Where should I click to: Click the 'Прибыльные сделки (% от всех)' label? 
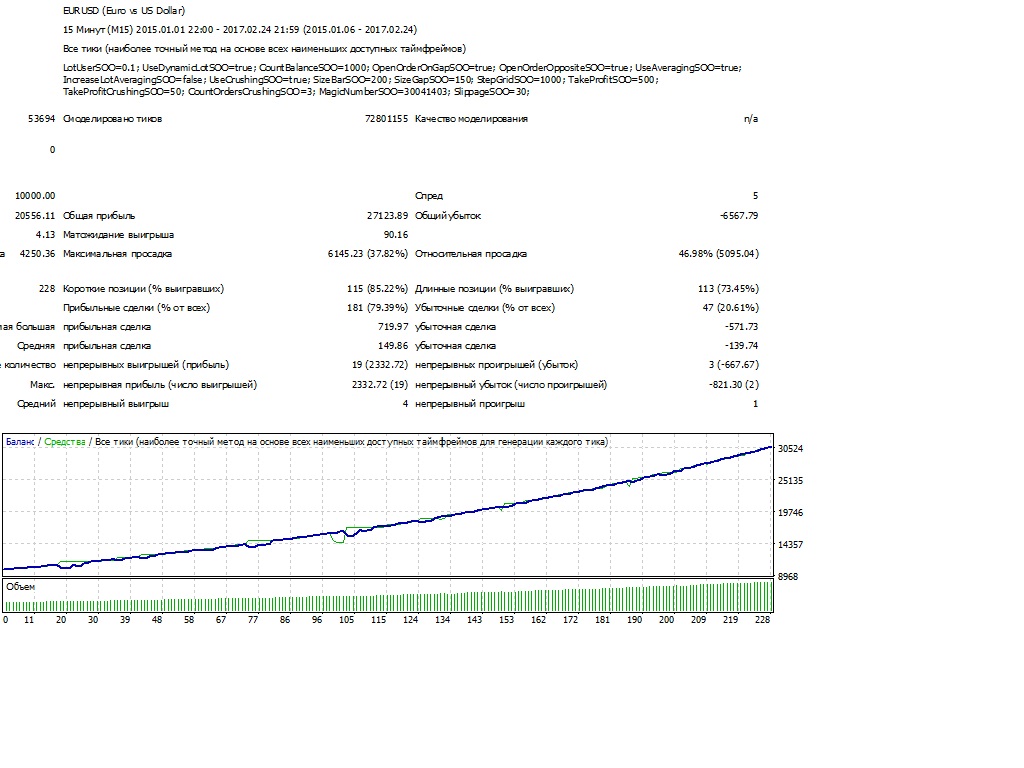point(136,308)
